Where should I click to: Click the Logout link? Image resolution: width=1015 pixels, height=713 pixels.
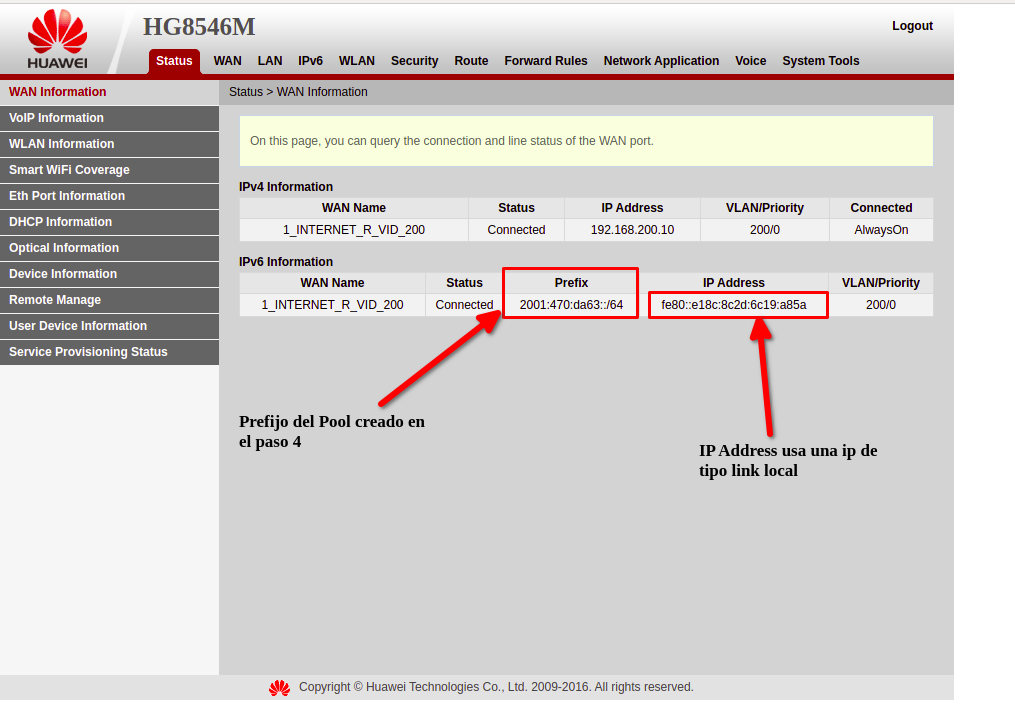912,26
